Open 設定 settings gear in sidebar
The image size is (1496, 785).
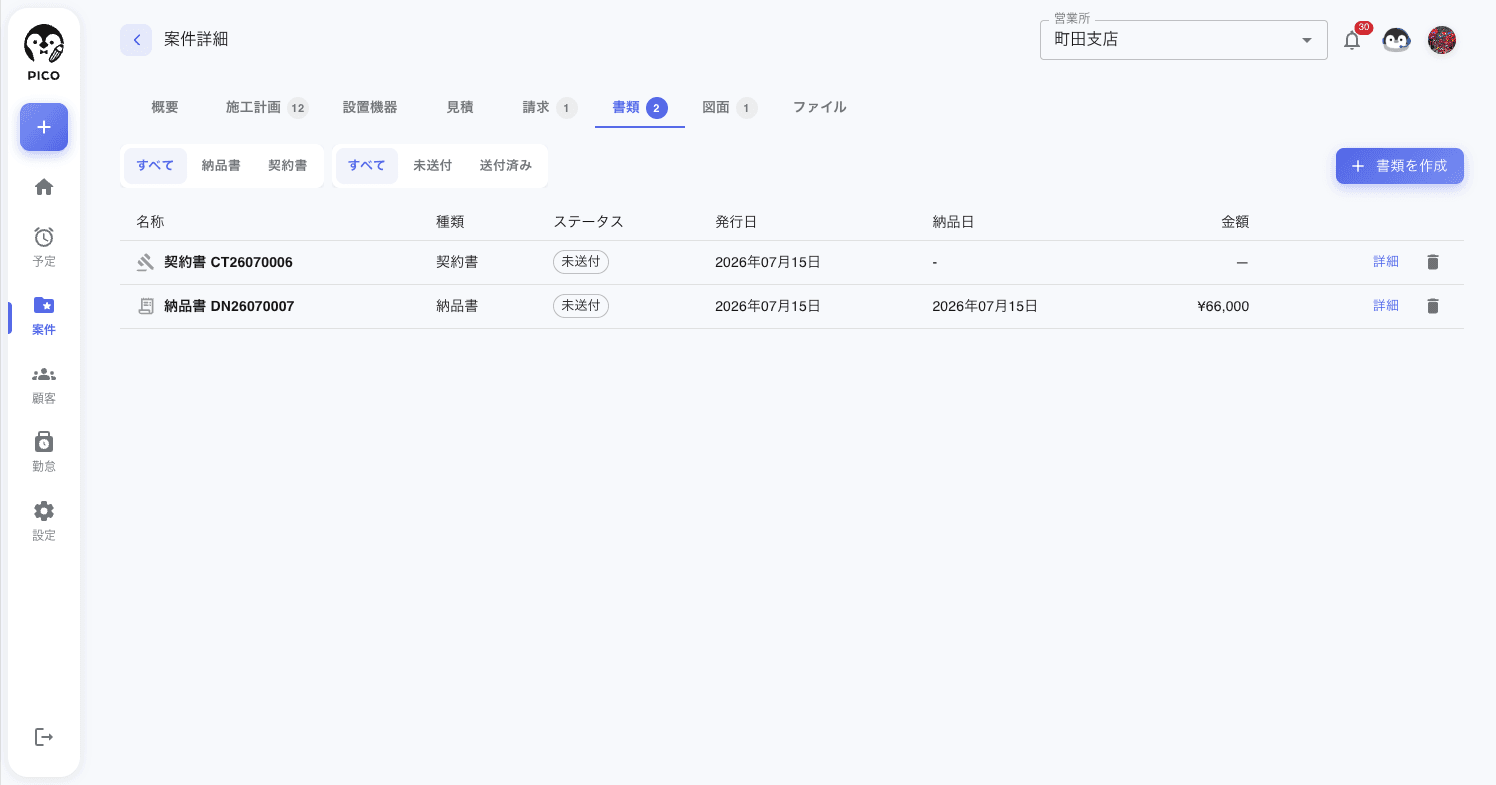pyautogui.click(x=44, y=520)
